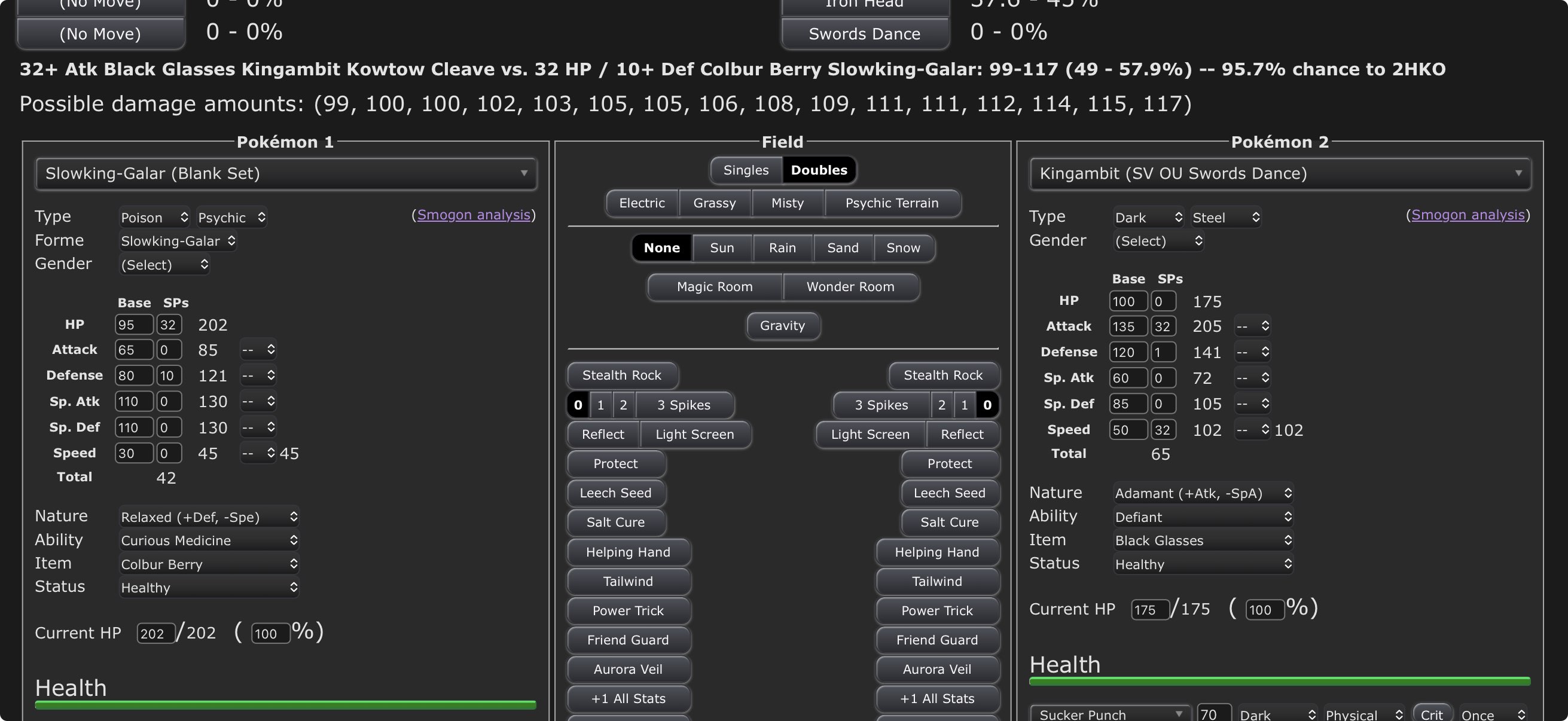The image size is (1568, 721).
Task: Toggle left side Light Screen
Action: (694, 435)
